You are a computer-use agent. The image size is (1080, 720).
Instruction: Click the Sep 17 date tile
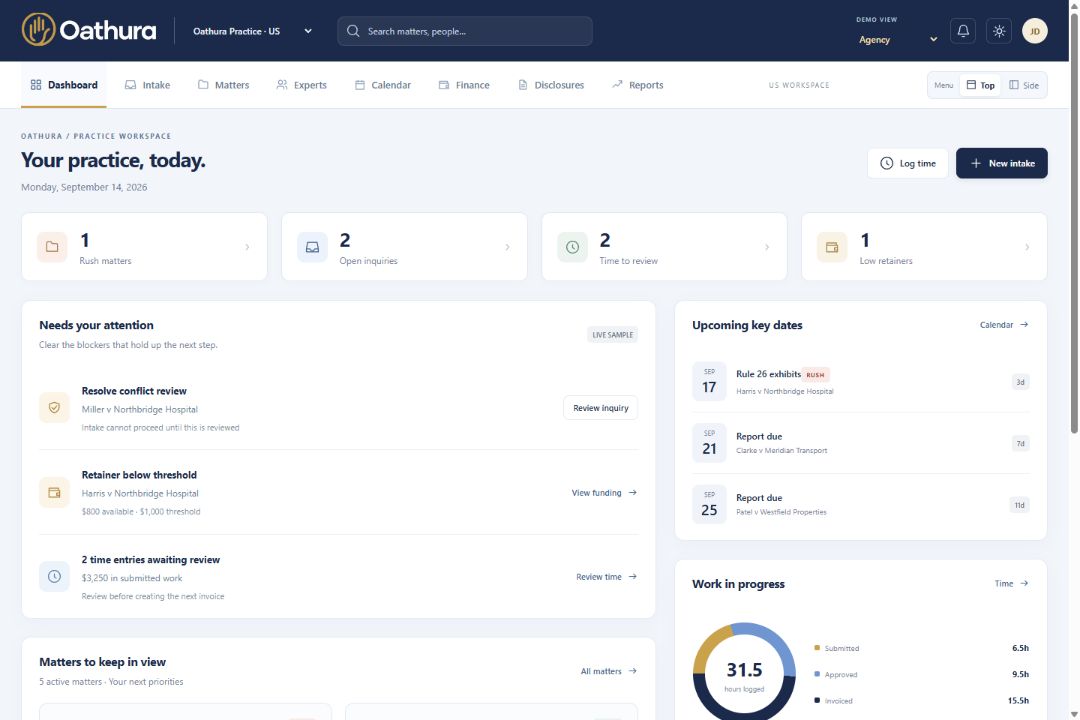point(709,381)
